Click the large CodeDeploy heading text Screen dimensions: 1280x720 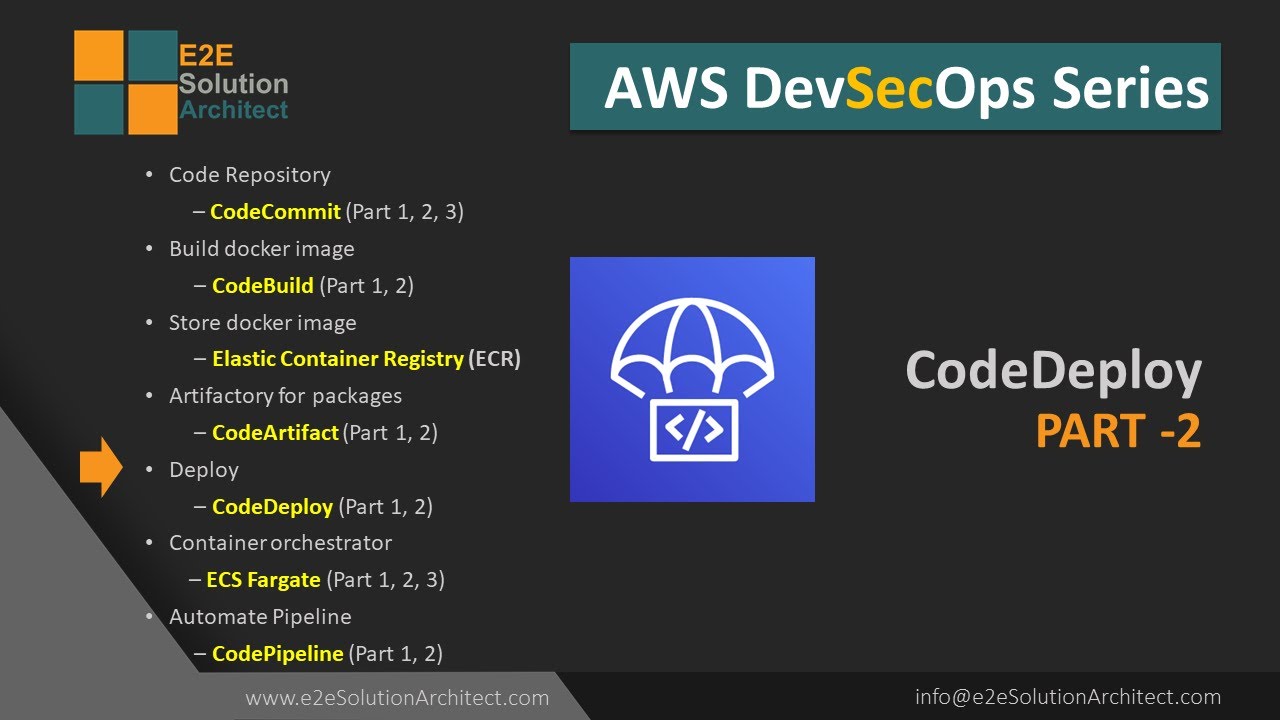[x=1053, y=371]
